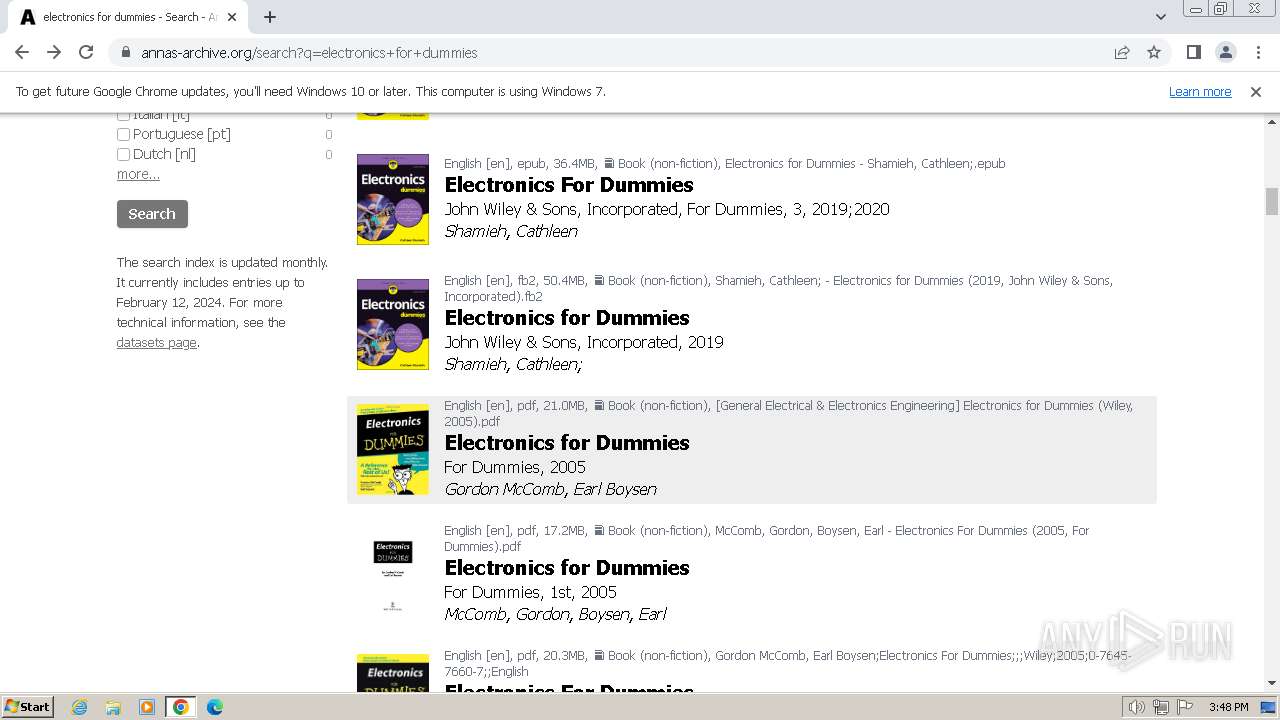This screenshot has height=720, width=1280.
Task: Open the Action Center flag icon
Action: [1185, 707]
